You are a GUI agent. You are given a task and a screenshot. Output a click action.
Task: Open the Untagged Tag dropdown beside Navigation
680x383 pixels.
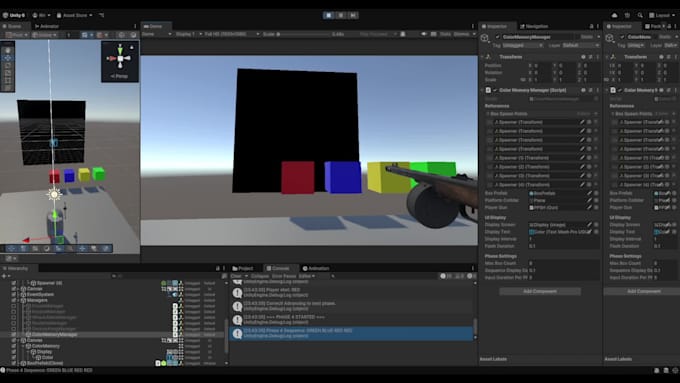coord(523,45)
